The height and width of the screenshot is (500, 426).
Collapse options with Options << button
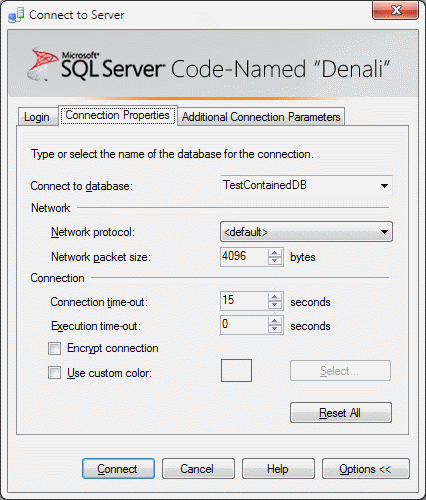[x=366, y=469]
